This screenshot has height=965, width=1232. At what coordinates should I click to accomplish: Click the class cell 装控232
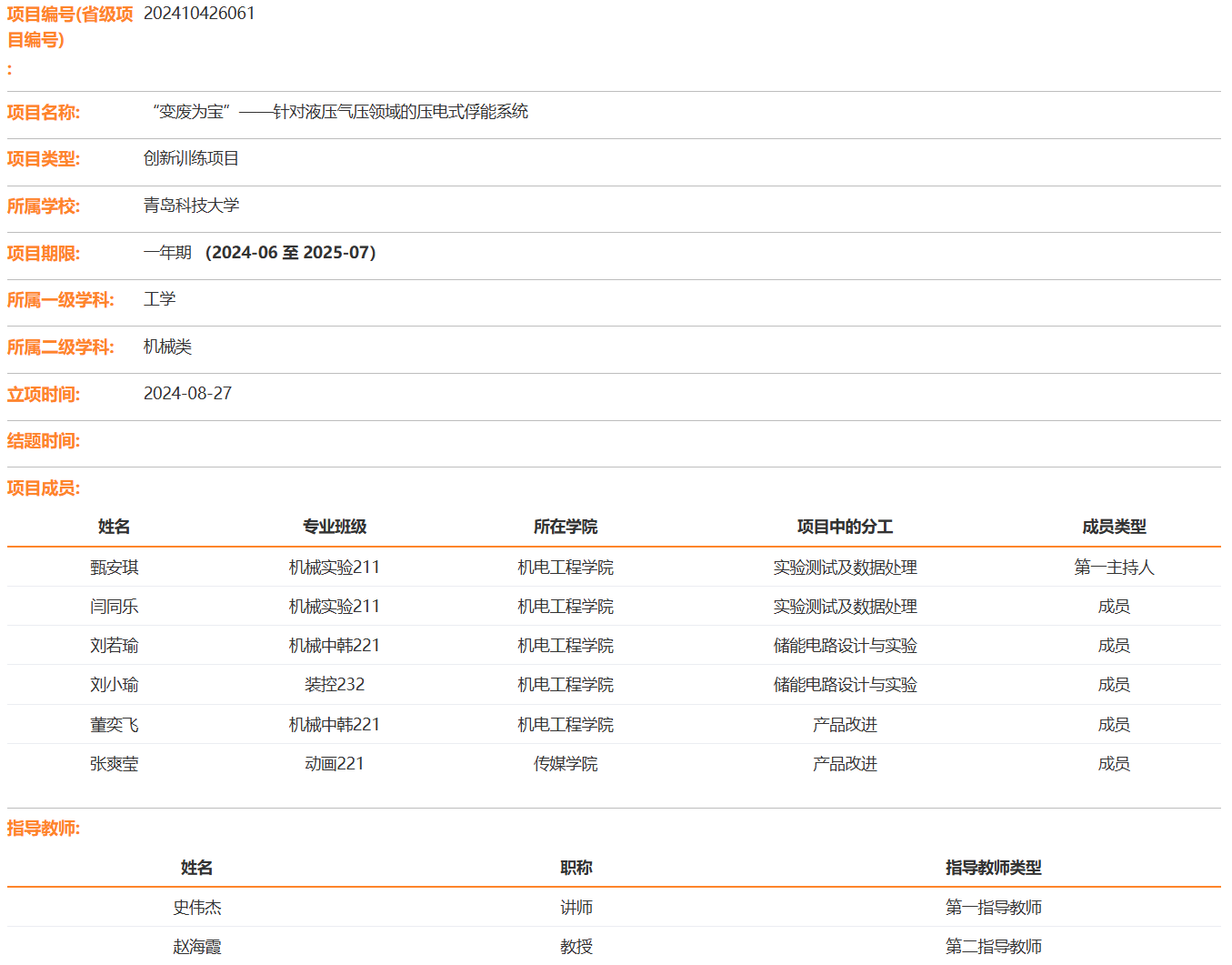335,685
